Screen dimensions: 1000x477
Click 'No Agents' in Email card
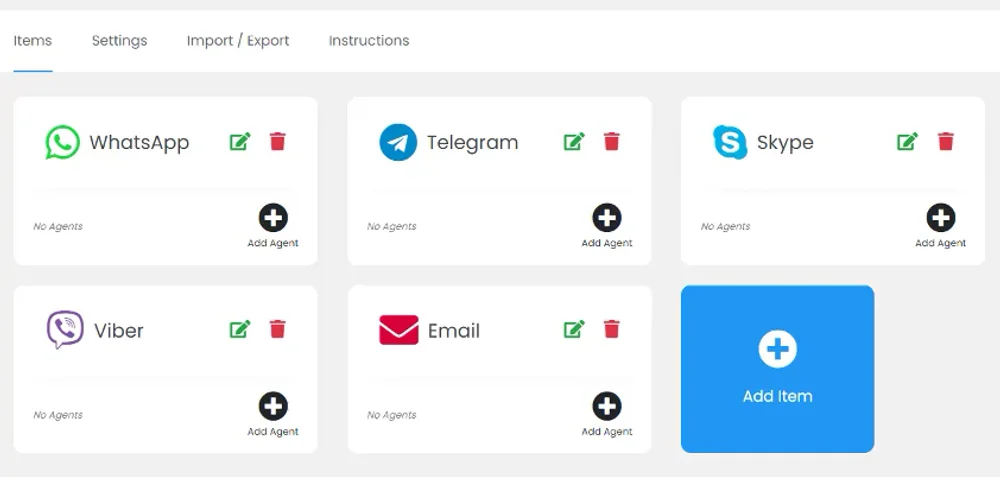point(392,415)
